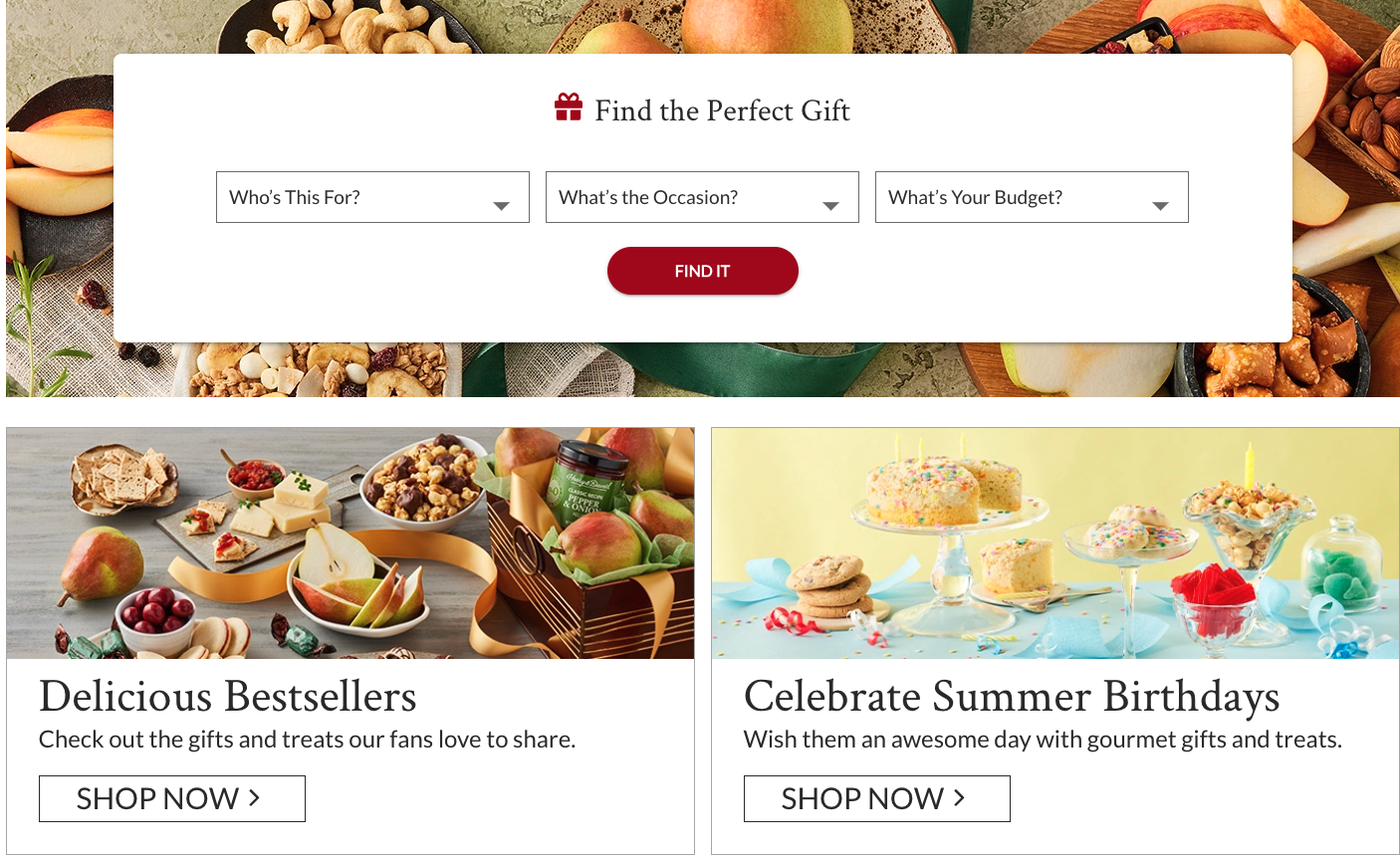The height and width of the screenshot is (858, 1400).
Task: Open the Summer Birthdays cake image
Action: [1055, 543]
